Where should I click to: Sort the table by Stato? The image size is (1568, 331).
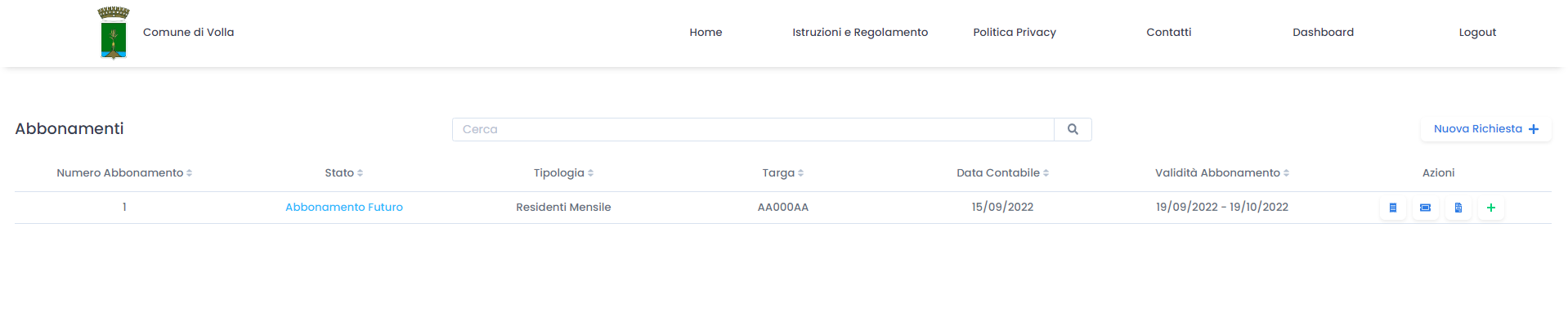(344, 173)
